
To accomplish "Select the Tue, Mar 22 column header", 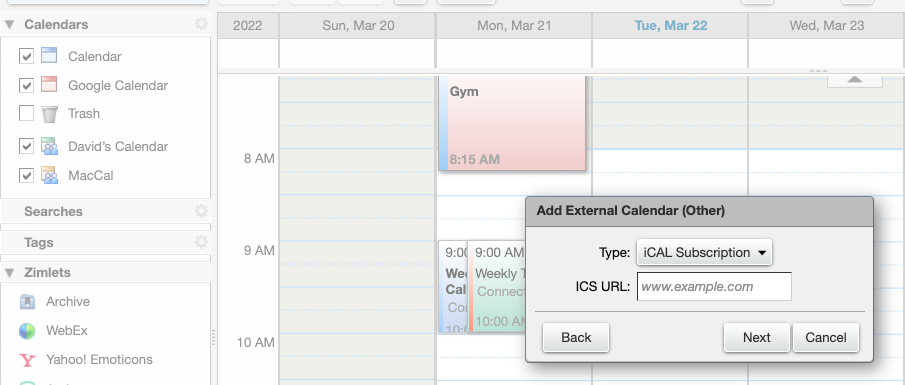I will click(671, 25).
